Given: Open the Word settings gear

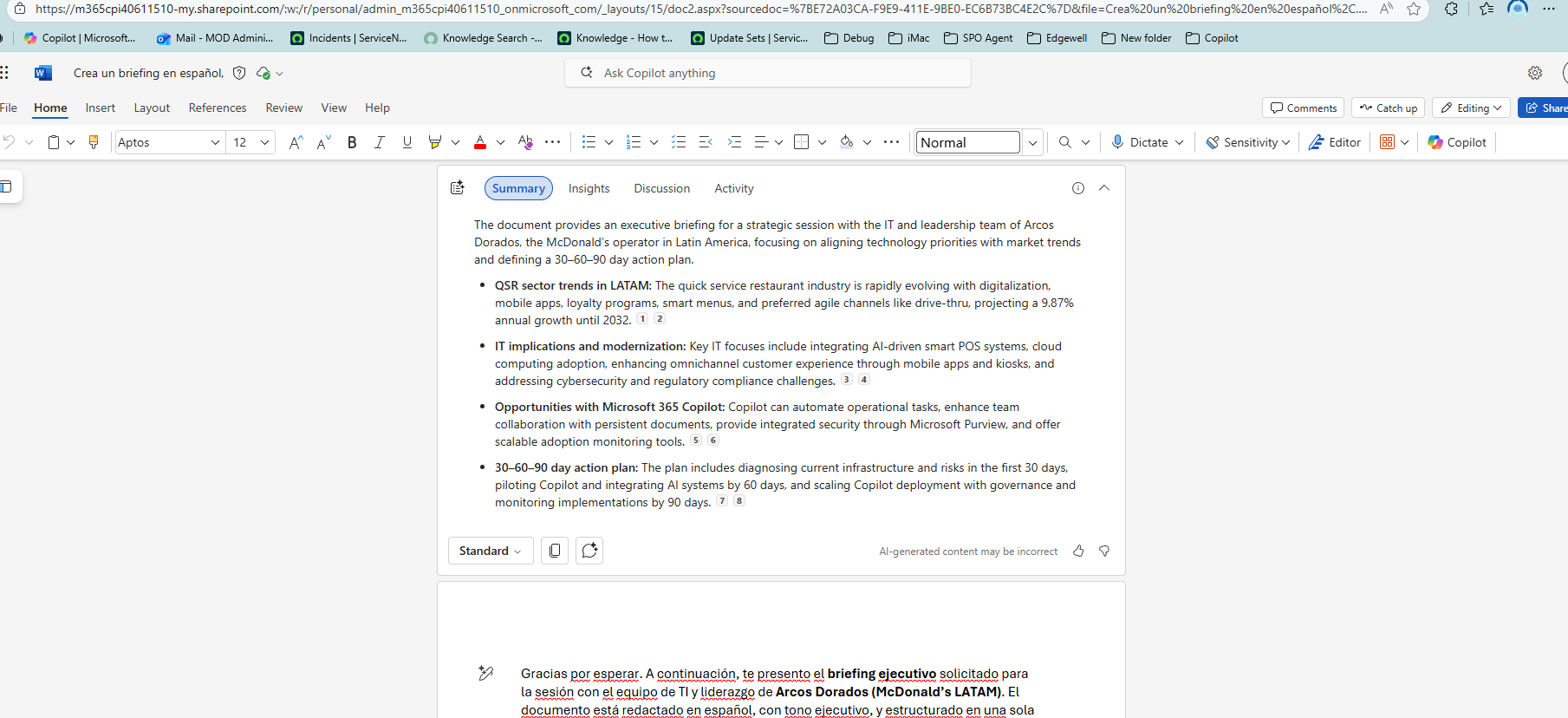Looking at the screenshot, I should point(1535,73).
